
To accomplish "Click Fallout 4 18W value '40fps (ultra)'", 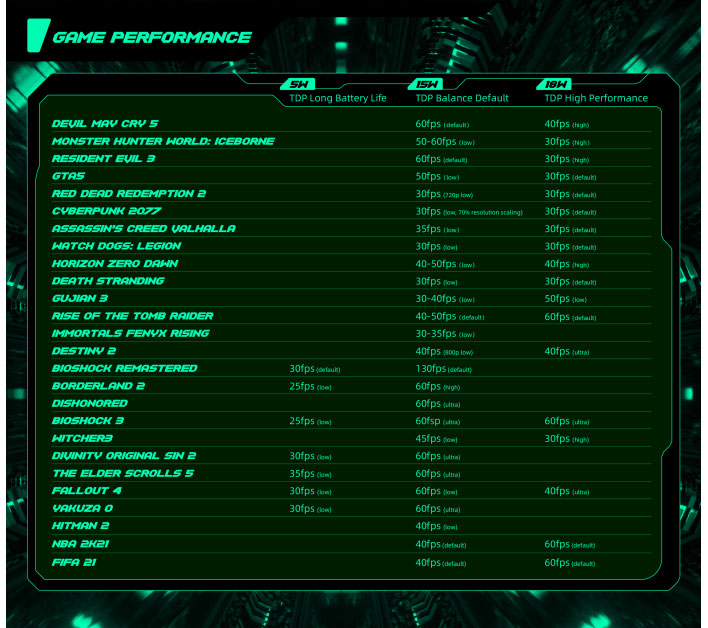I will (x=567, y=491).
